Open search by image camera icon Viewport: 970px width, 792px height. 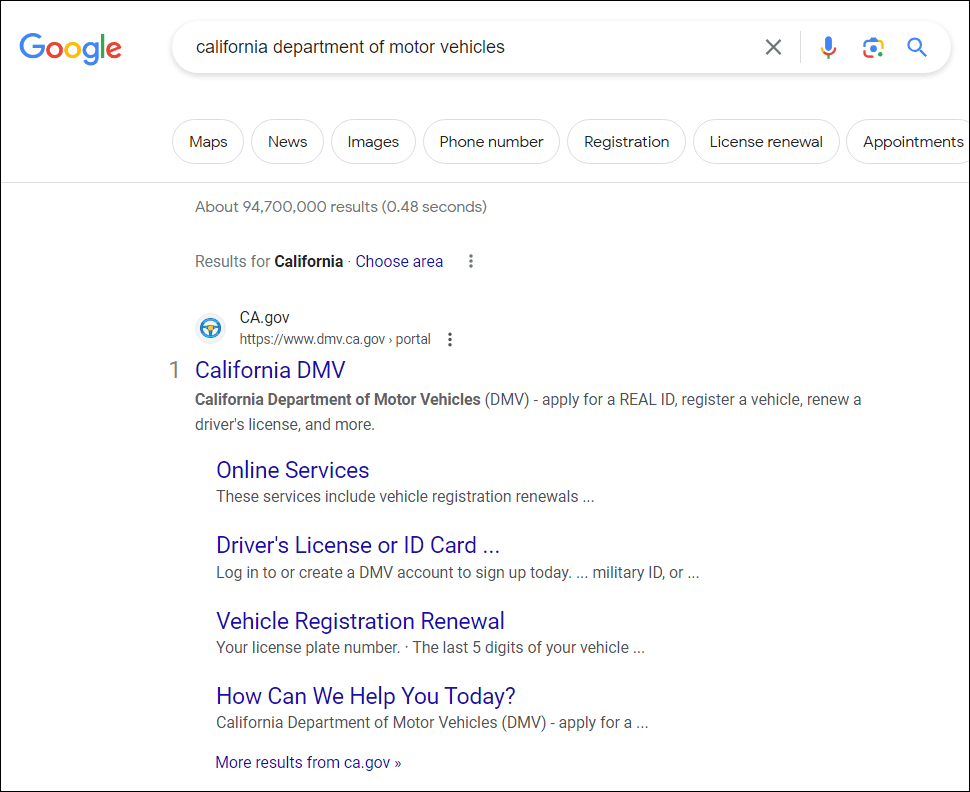click(873, 47)
